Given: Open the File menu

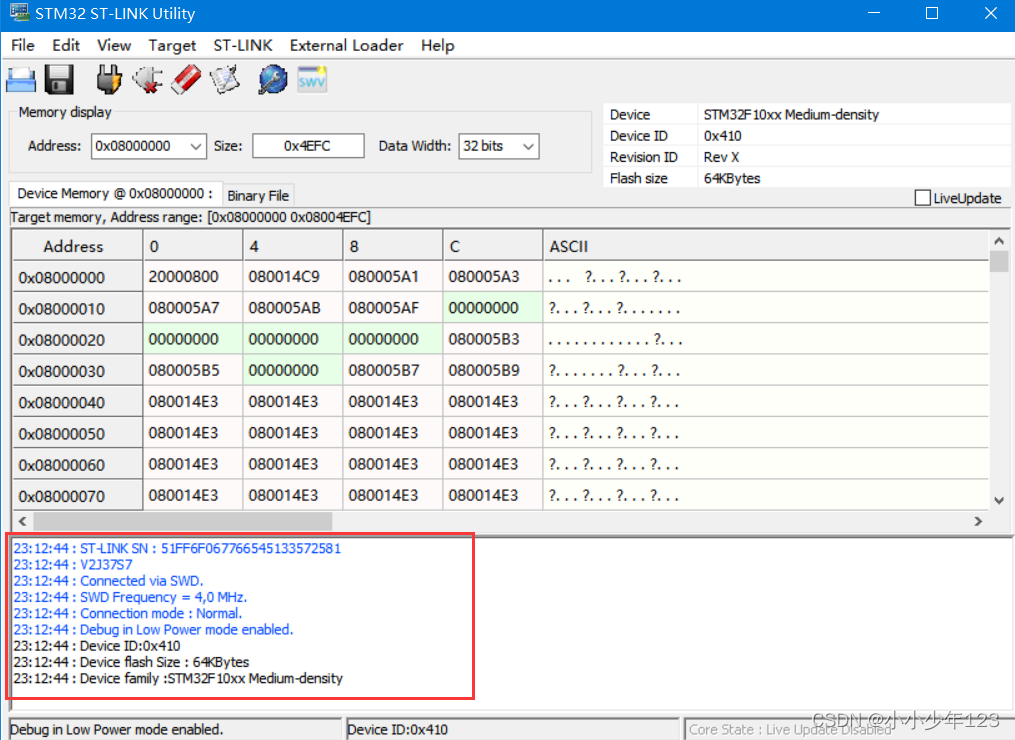Looking at the screenshot, I should click(x=23, y=45).
